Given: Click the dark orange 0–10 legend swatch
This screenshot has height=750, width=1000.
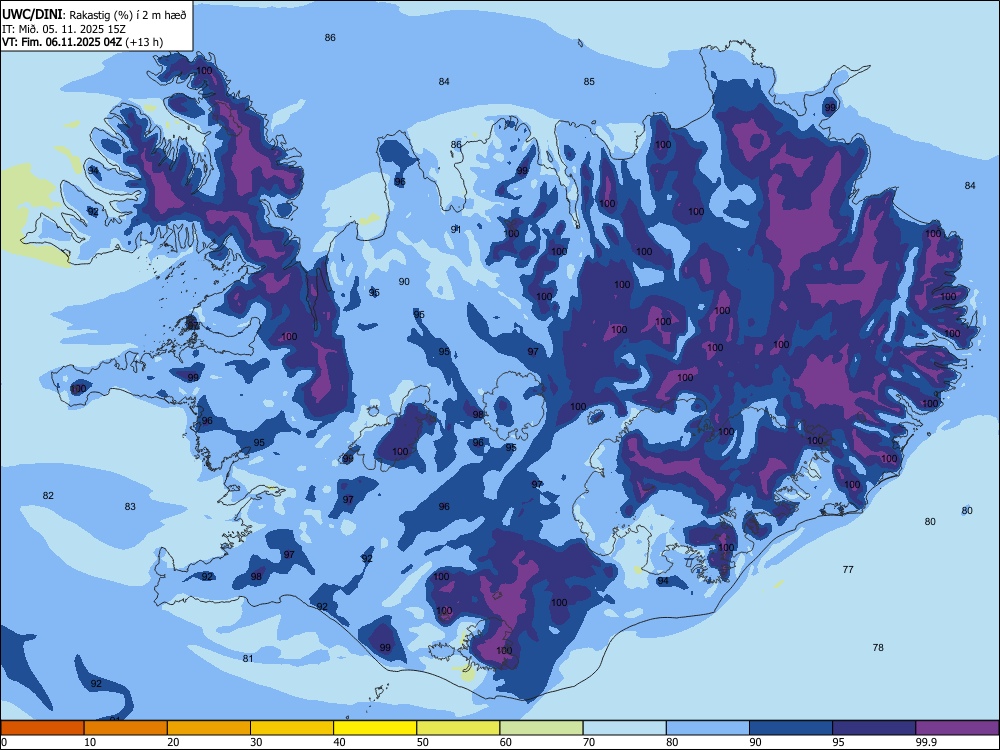Looking at the screenshot, I should [42, 728].
